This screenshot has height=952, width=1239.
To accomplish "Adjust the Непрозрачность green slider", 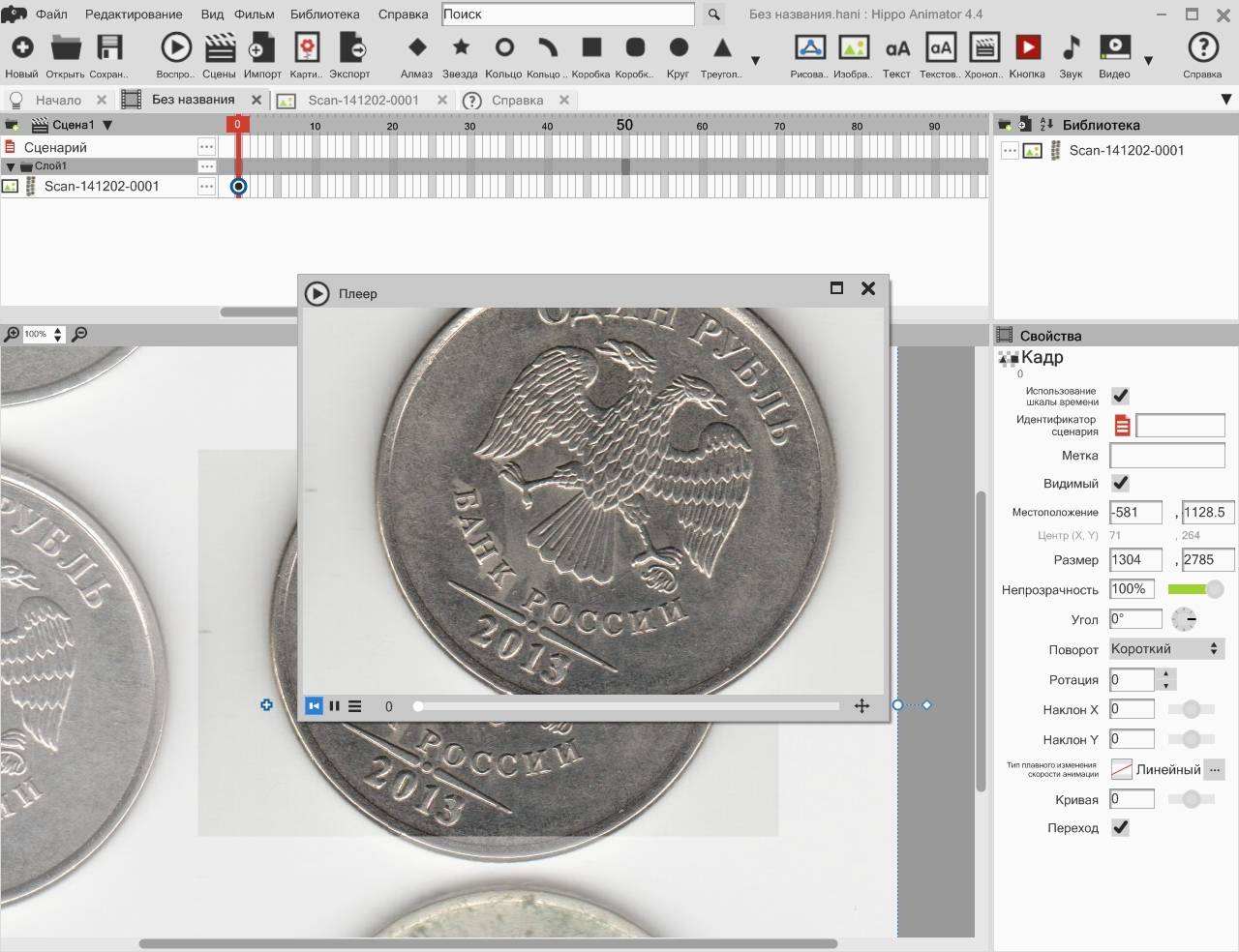I will (x=1195, y=589).
